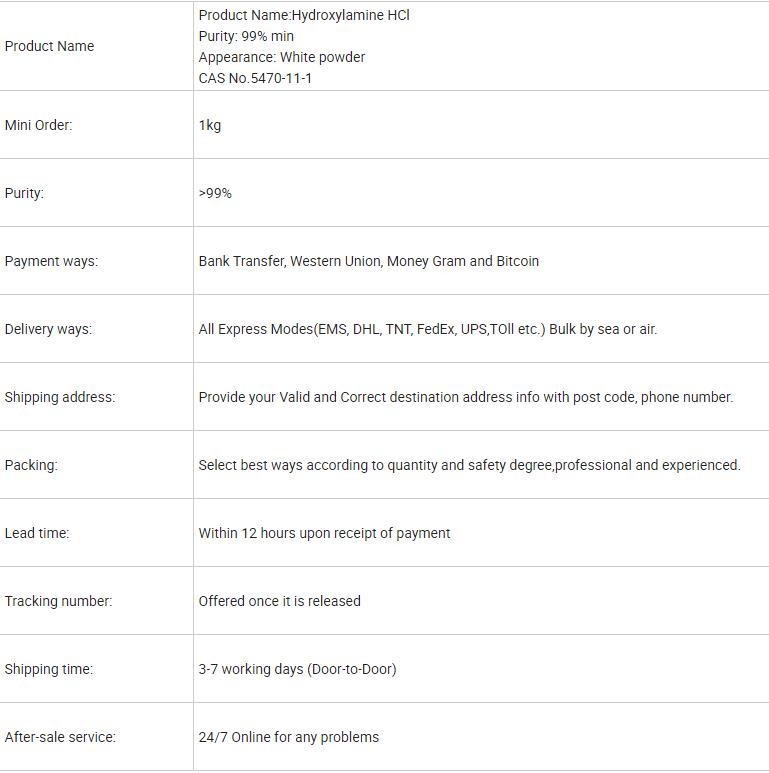
Task: Click the ">99%" purity value
Action: click(x=215, y=193)
